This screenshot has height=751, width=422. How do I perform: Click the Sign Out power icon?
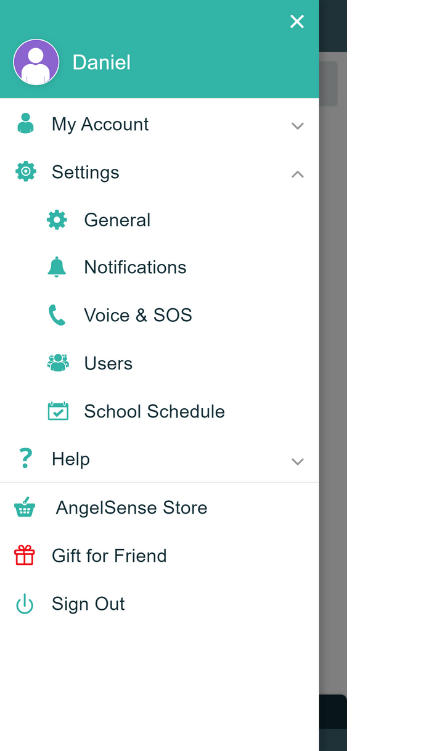click(x=24, y=604)
